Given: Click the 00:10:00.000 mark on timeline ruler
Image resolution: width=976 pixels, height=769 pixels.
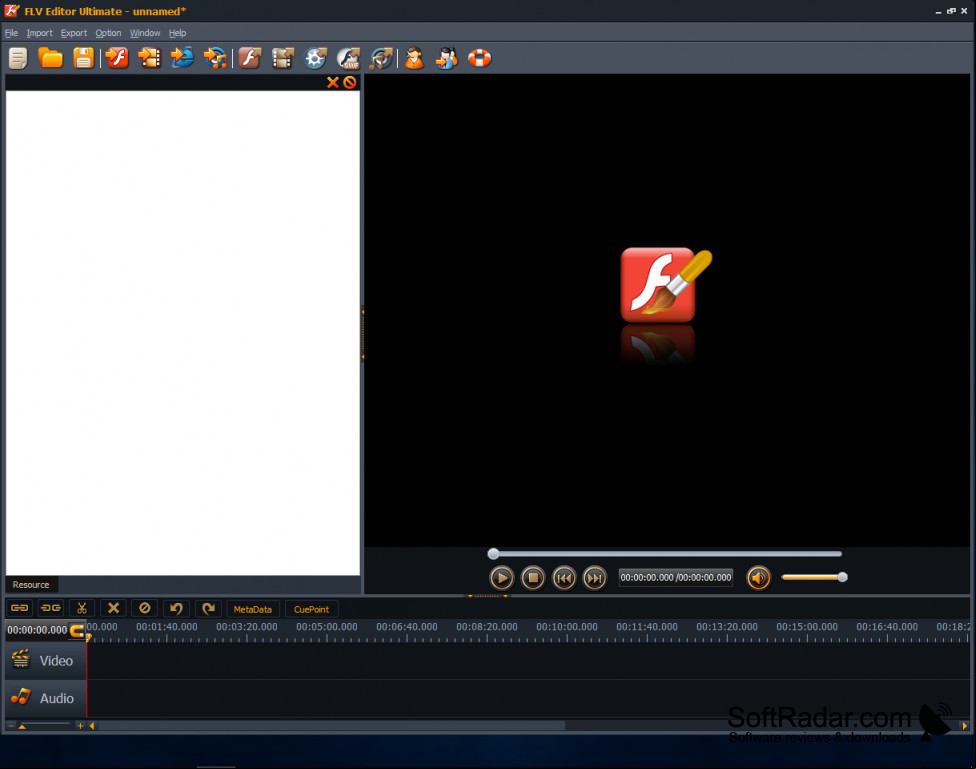Looking at the screenshot, I should point(567,627).
